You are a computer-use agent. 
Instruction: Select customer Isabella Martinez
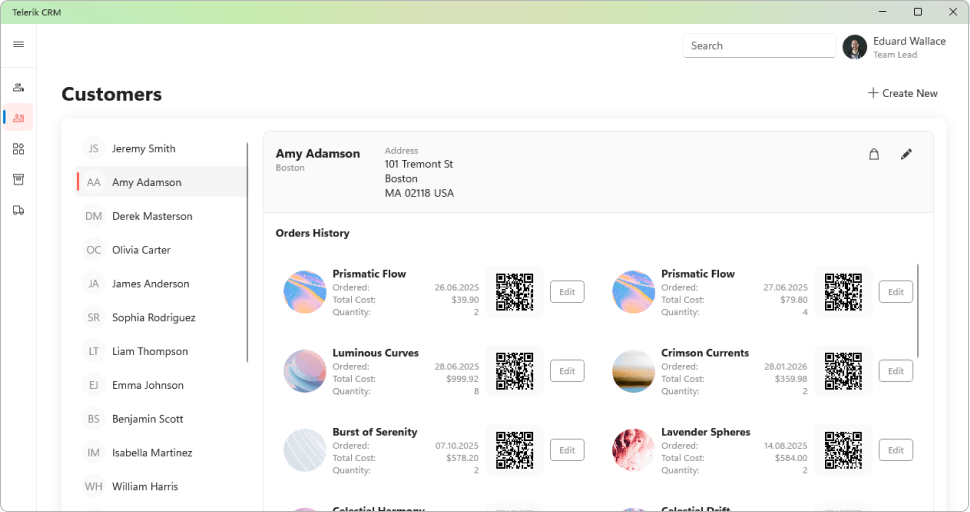pos(161,453)
